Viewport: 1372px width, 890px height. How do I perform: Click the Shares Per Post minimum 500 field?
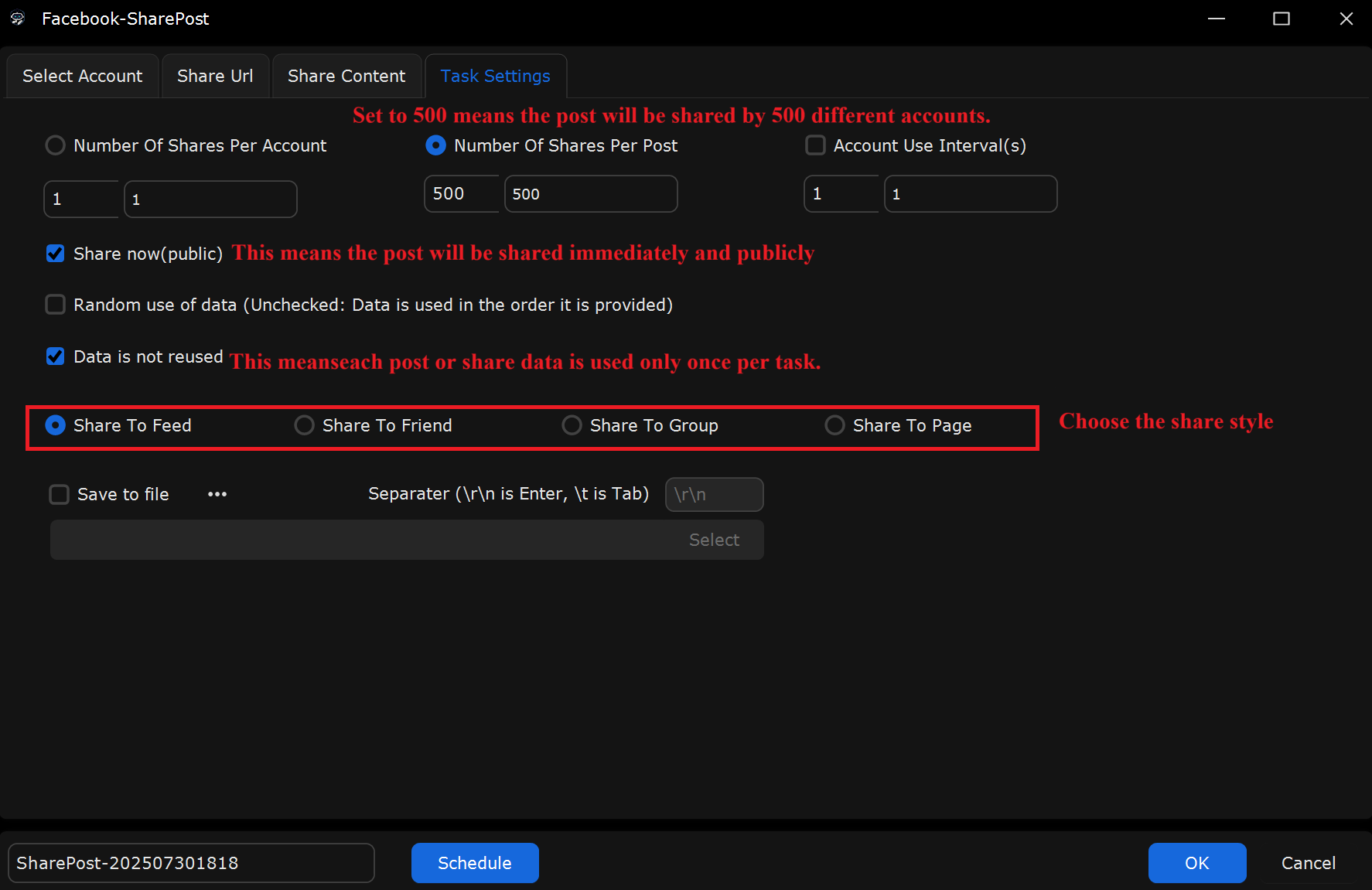pos(462,193)
